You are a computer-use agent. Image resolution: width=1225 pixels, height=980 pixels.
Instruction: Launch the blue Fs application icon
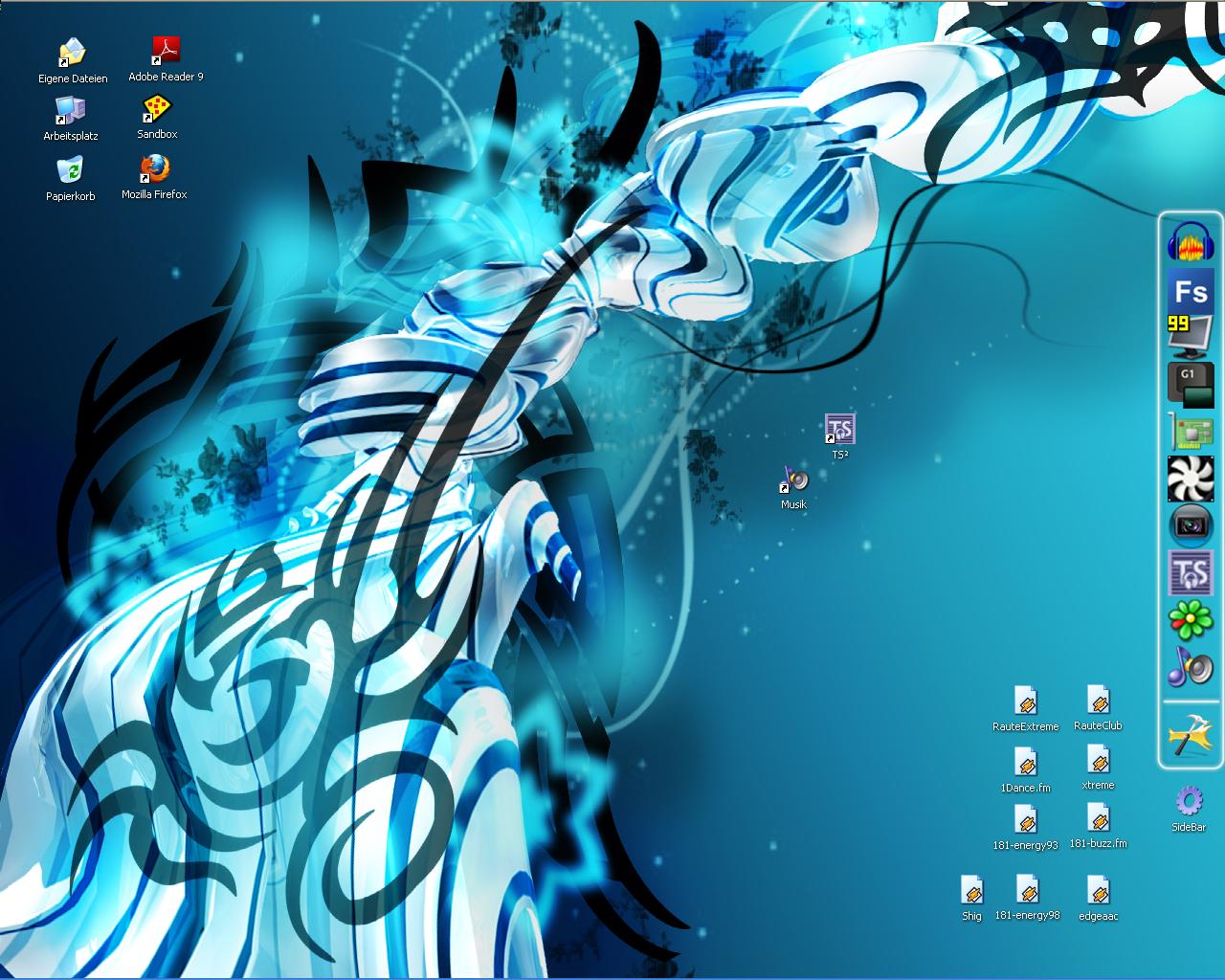[x=1191, y=290]
